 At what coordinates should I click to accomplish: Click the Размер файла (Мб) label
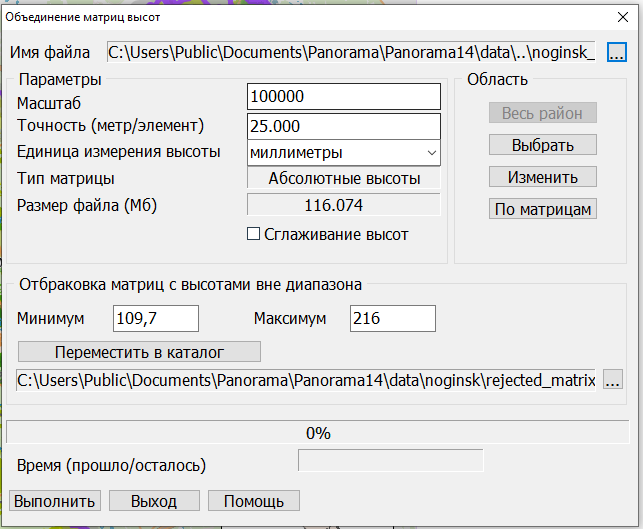point(87,205)
